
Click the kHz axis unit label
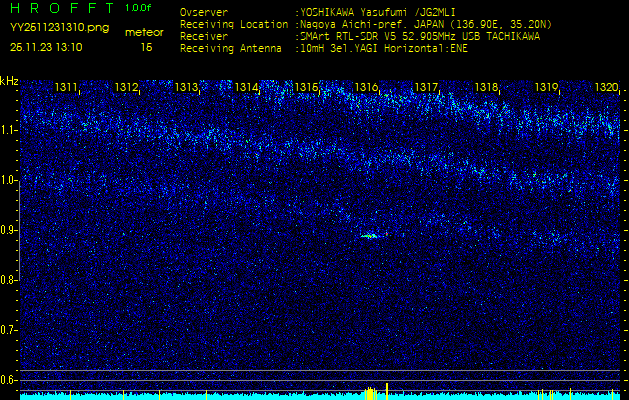coord(9,81)
